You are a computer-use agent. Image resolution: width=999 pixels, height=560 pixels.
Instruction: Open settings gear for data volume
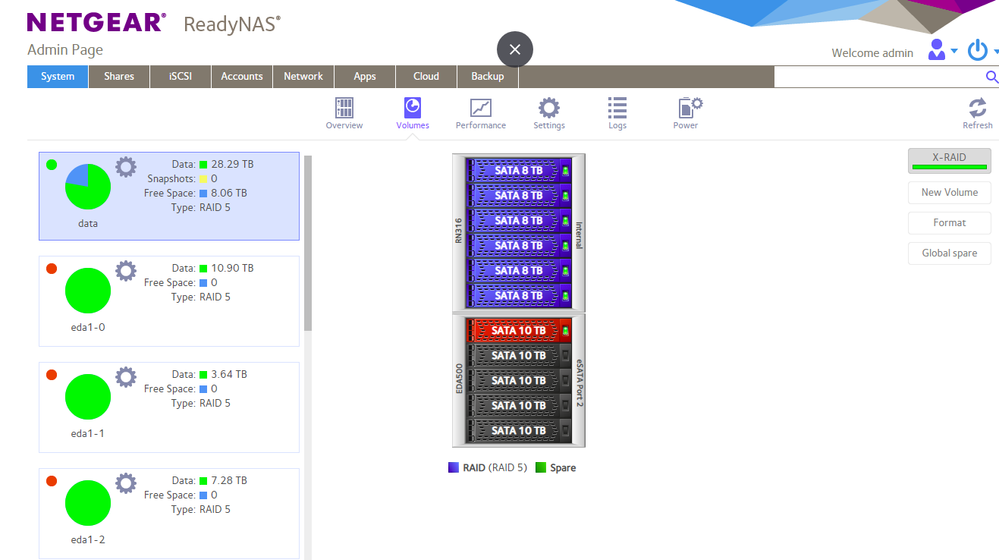pos(126,167)
